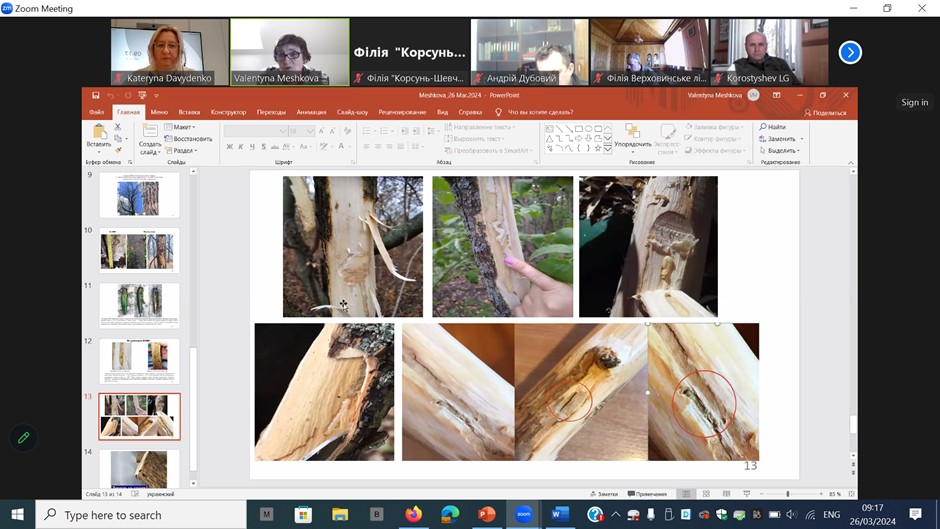Open Firefox from the taskbar
This screenshot has height=529, width=940.
(414, 514)
